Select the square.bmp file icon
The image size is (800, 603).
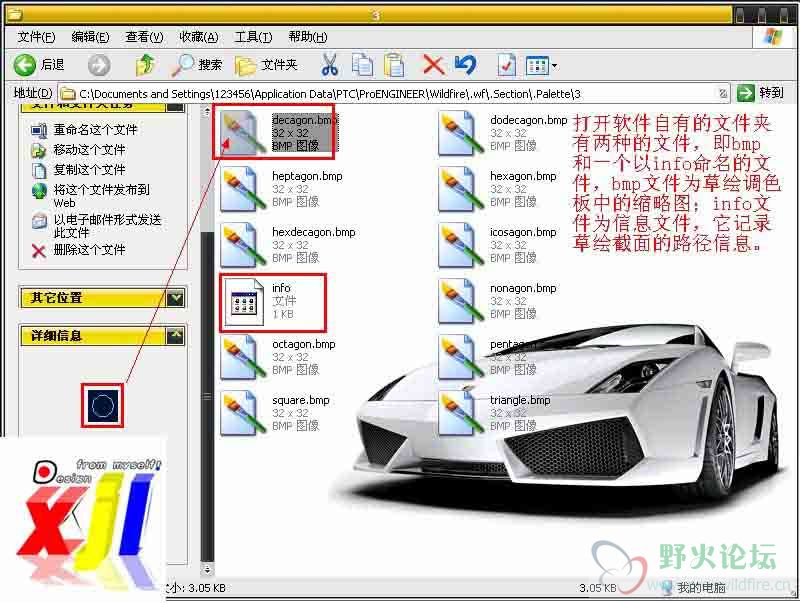point(244,413)
